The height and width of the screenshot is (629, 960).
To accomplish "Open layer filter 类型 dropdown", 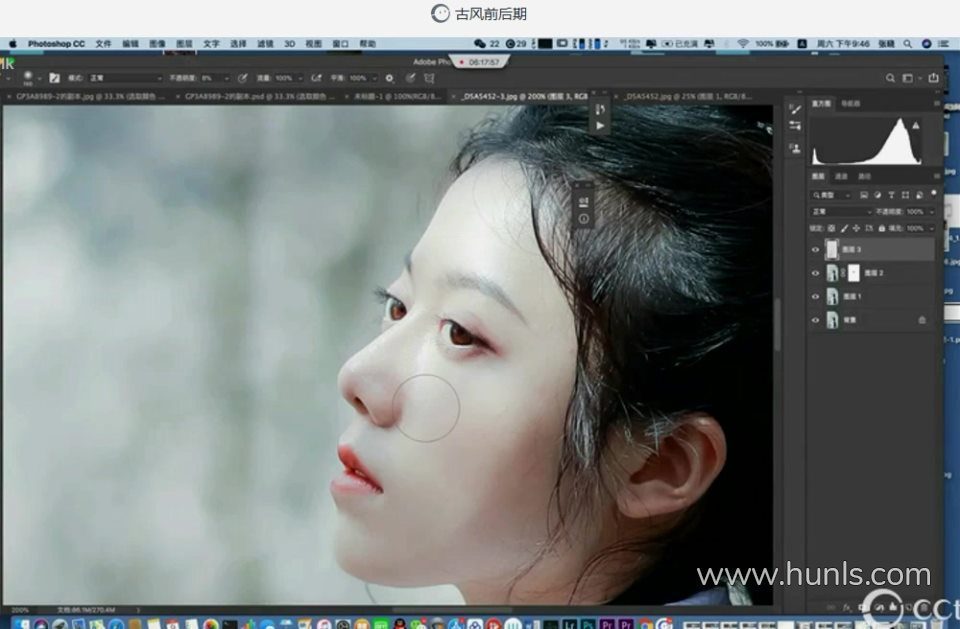I will click(x=831, y=195).
